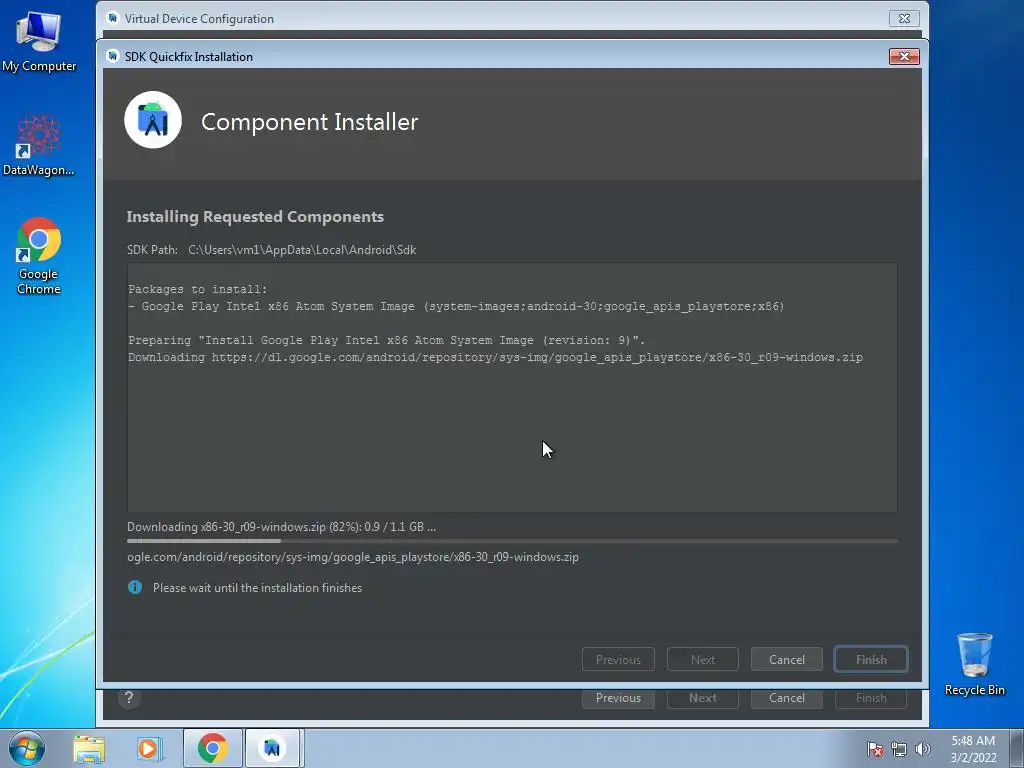Screen dimensions: 1024x768
Task: Close the Virtual Device Configuration window
Action: [x=904, y=18]
